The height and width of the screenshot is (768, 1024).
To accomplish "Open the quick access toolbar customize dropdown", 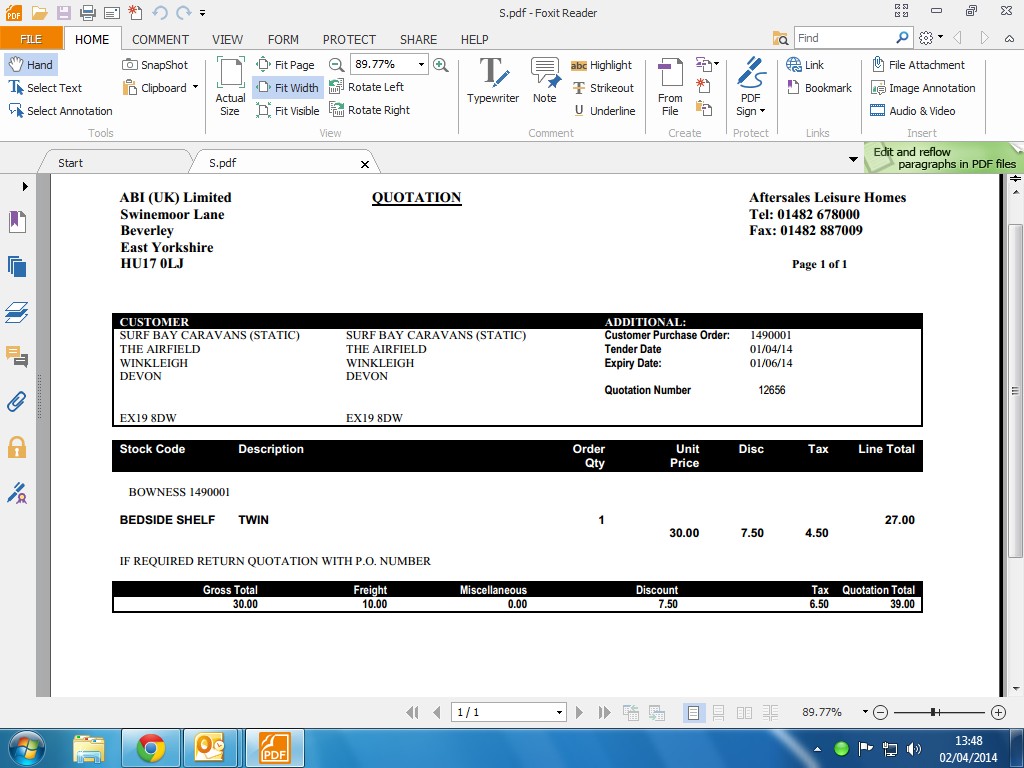I will tap(202, 12).
